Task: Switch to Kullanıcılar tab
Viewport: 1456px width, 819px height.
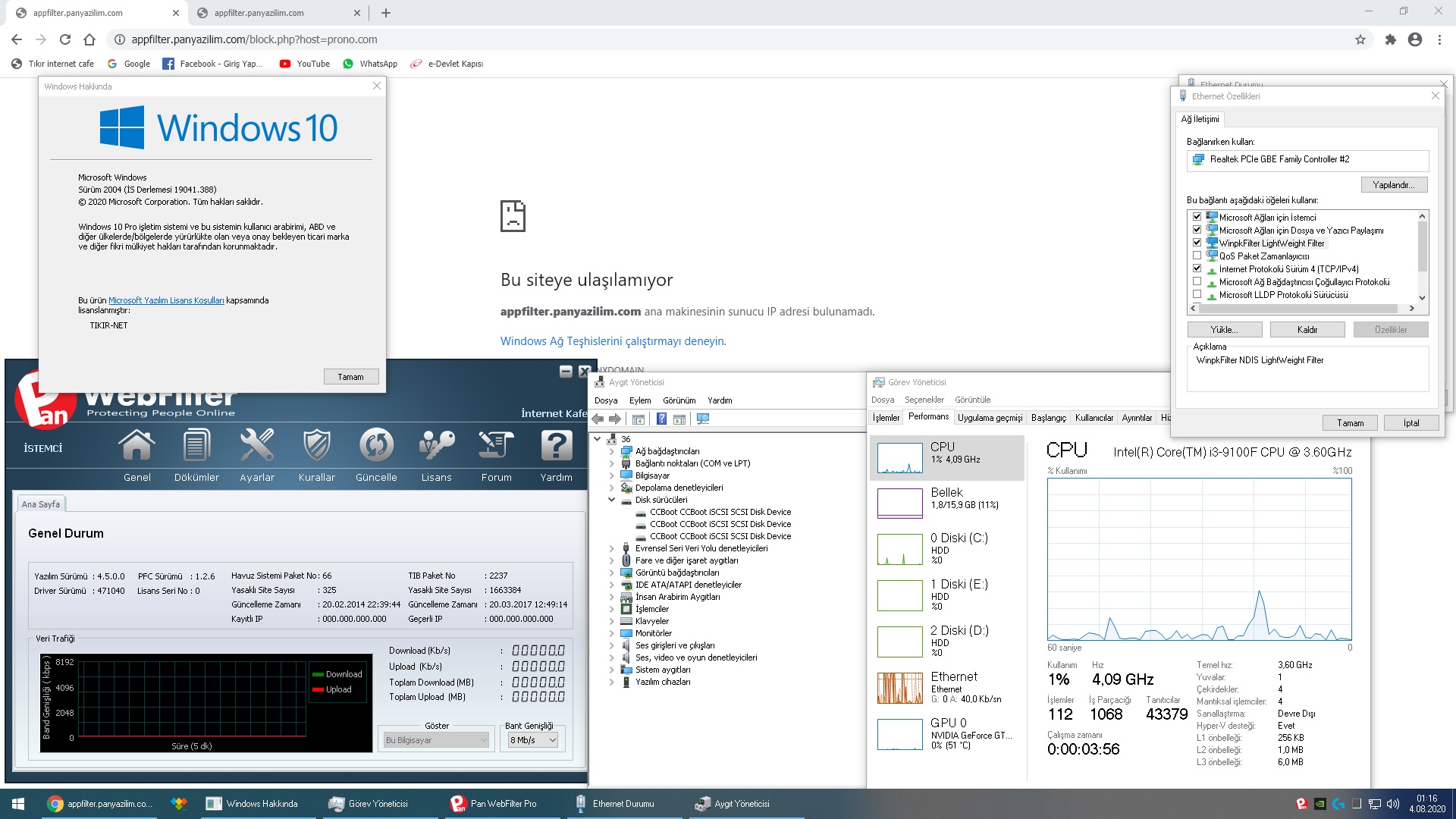Action: click(x=1094, y=418)
